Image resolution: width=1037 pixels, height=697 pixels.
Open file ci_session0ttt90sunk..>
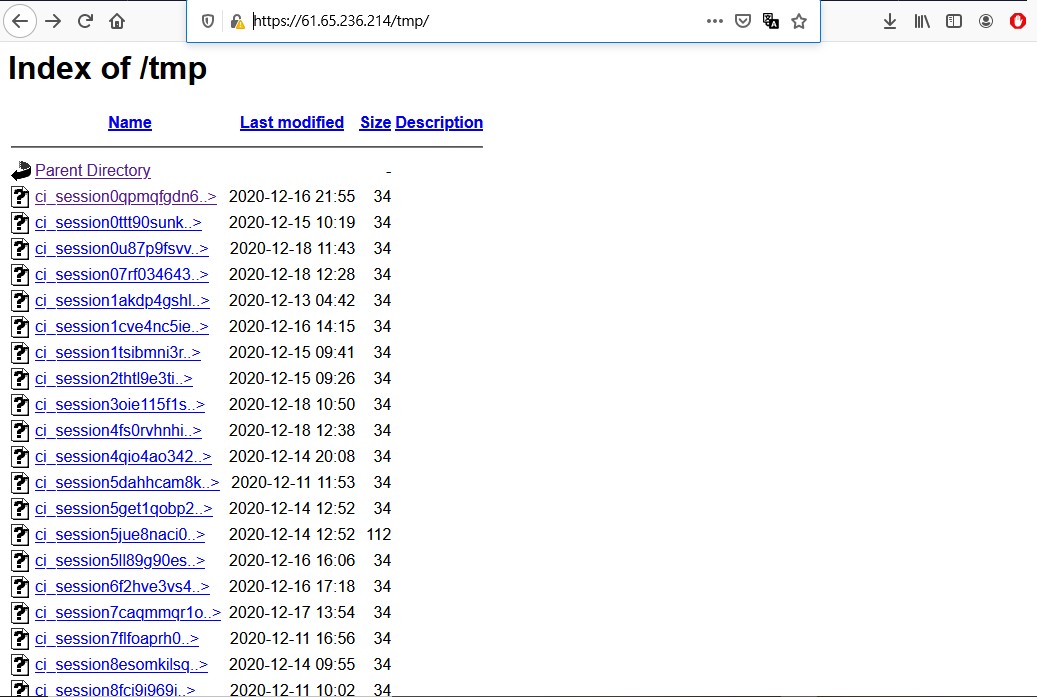click(x=118, y=222)
